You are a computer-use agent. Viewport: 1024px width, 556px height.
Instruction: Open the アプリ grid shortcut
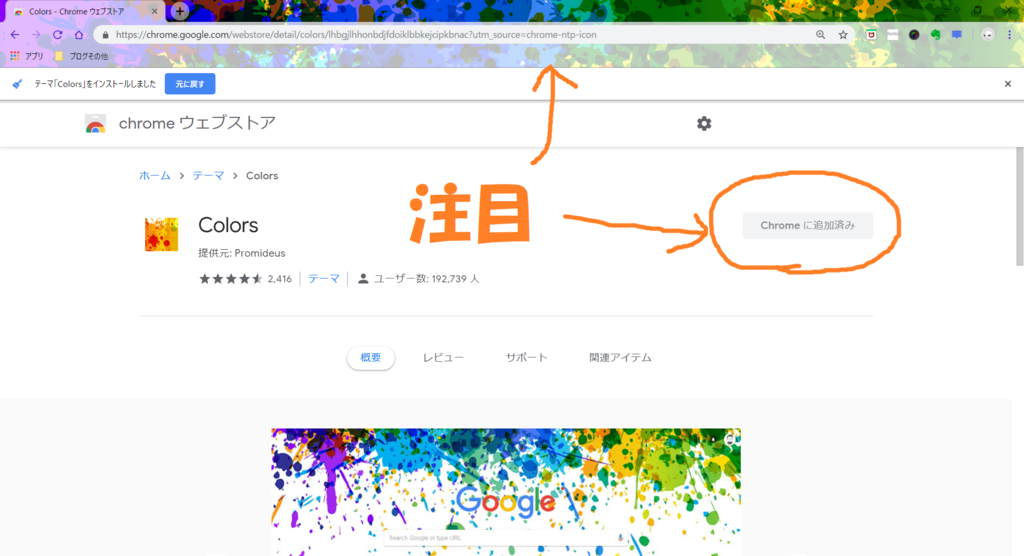click(27, 56)
